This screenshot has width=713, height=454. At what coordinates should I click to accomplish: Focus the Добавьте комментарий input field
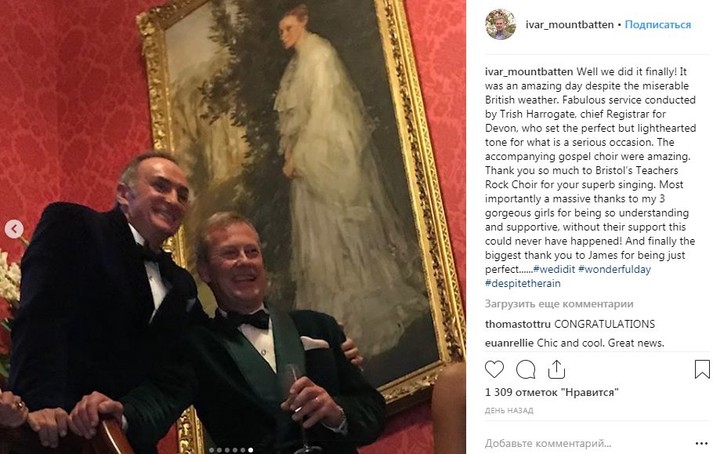(x=587, y=443)
